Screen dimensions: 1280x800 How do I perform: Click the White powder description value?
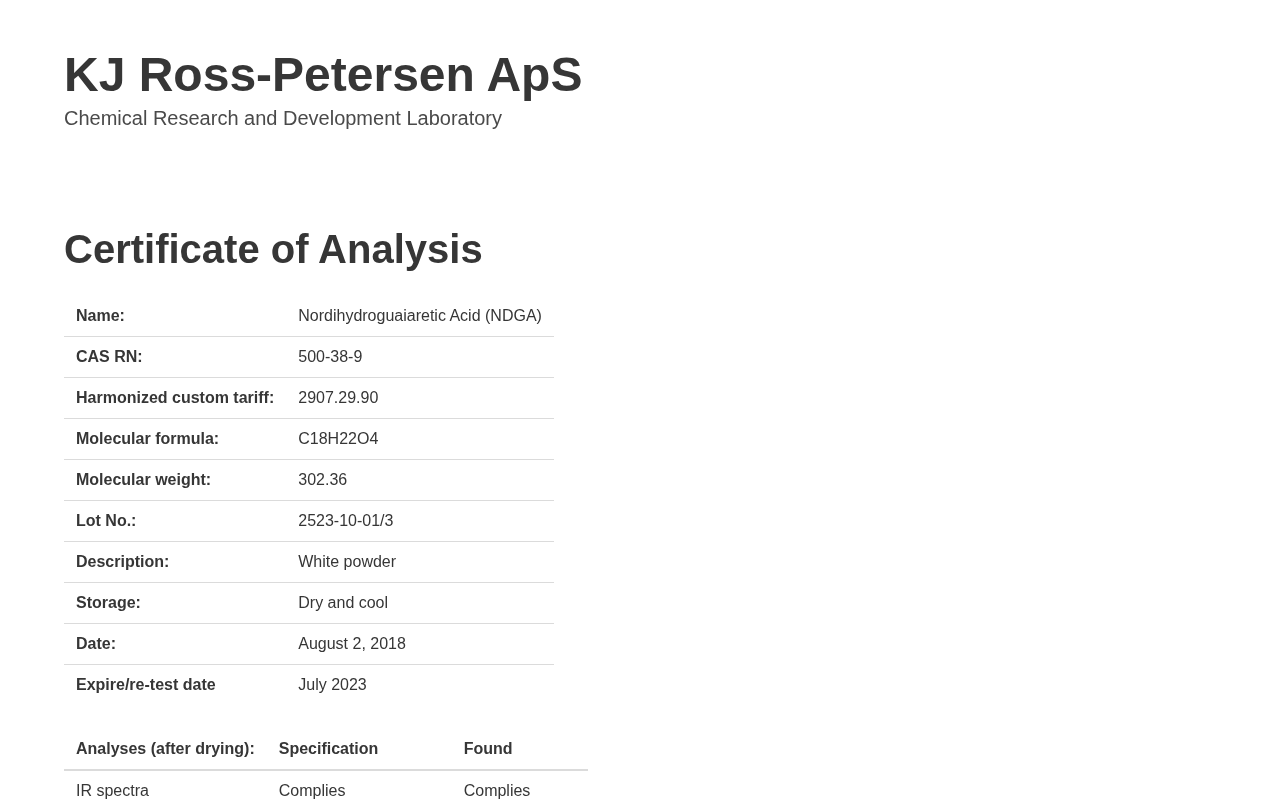click(347, 562)
